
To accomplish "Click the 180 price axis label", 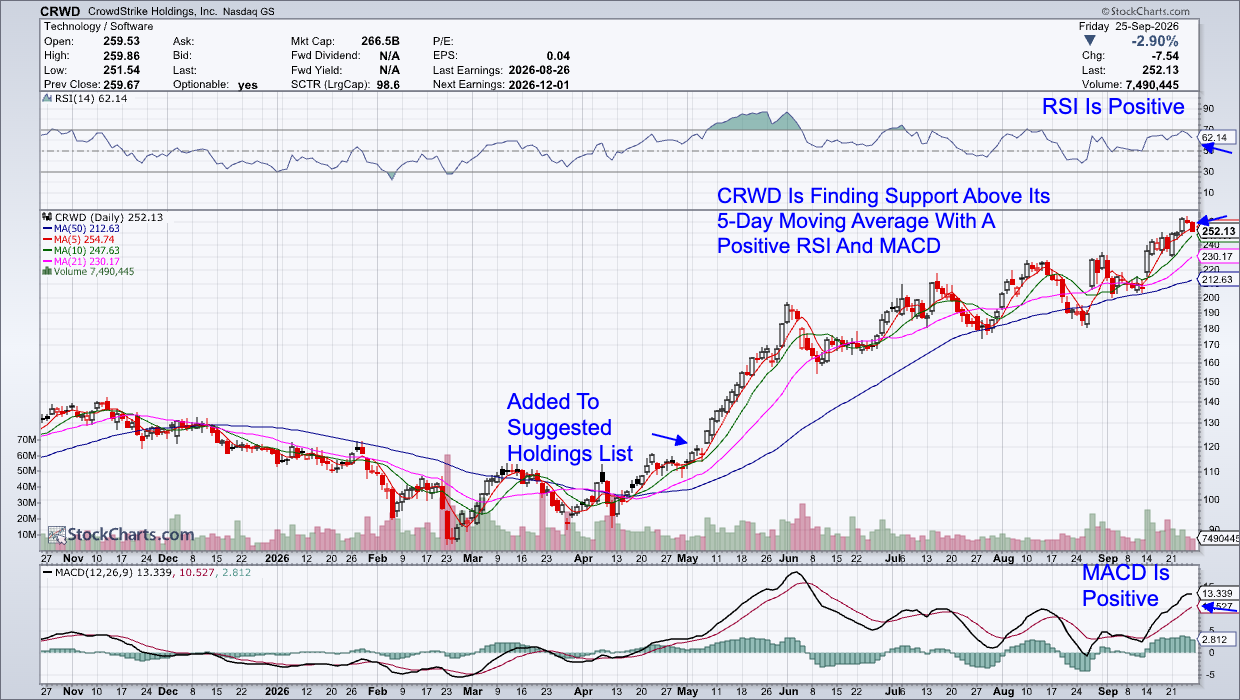I will click(x=1211, y=328).
